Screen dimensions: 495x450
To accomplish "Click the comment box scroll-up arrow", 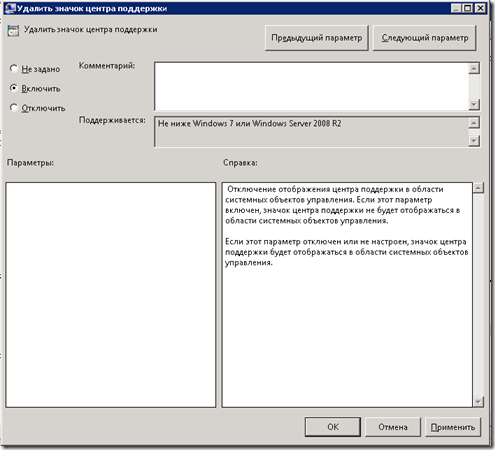I will 474,69.
